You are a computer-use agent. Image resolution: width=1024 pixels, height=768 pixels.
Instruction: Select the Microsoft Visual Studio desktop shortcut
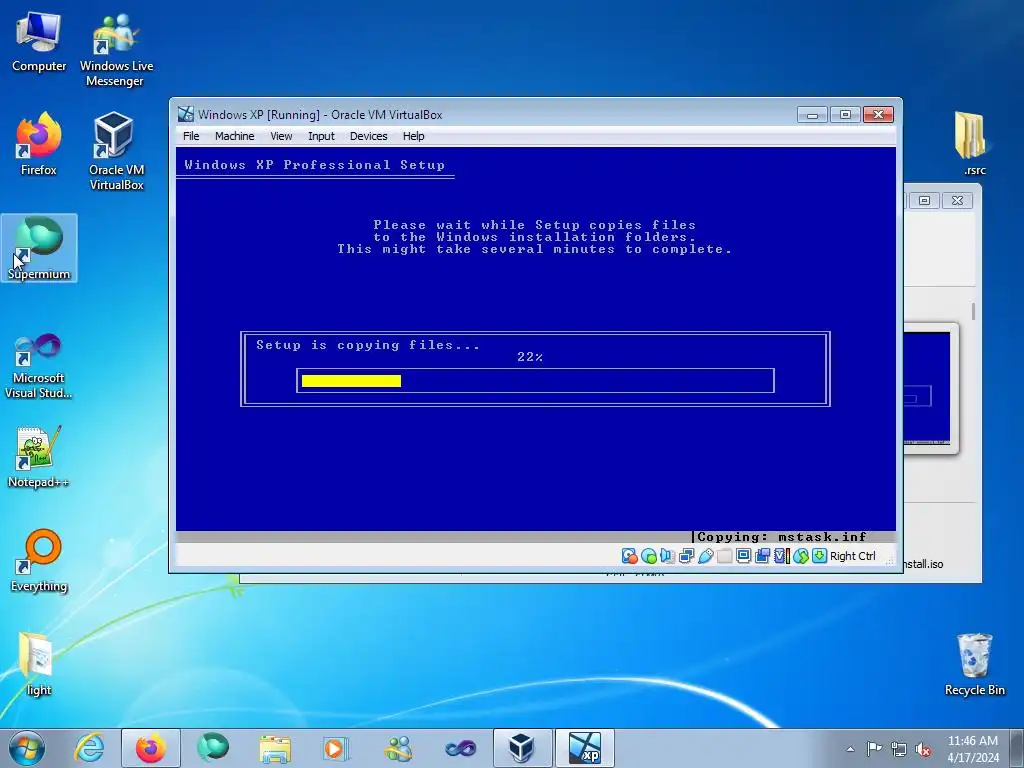39,366
